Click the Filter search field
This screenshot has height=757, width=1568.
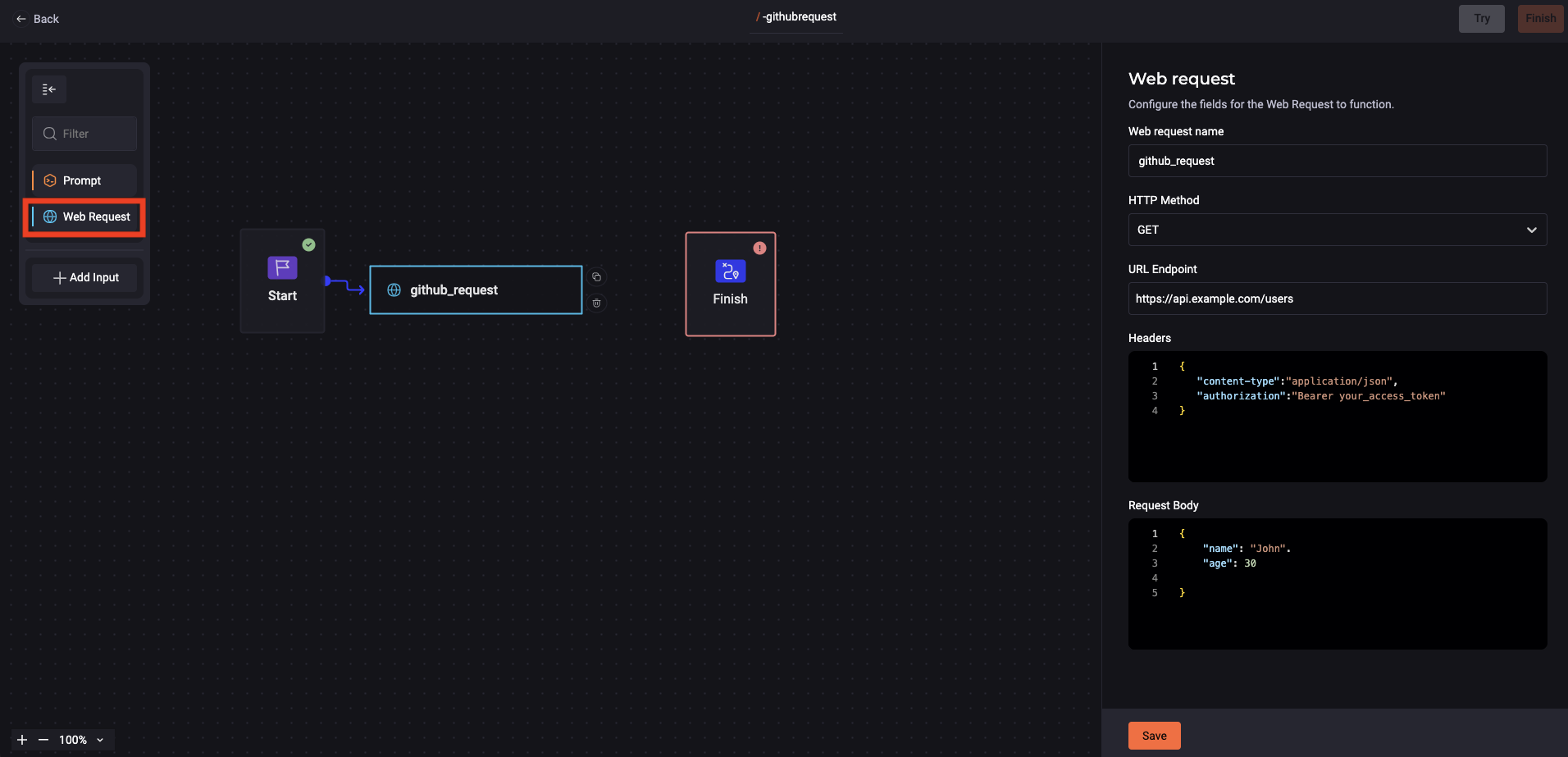pyautogui.click(x=84, y=133)
